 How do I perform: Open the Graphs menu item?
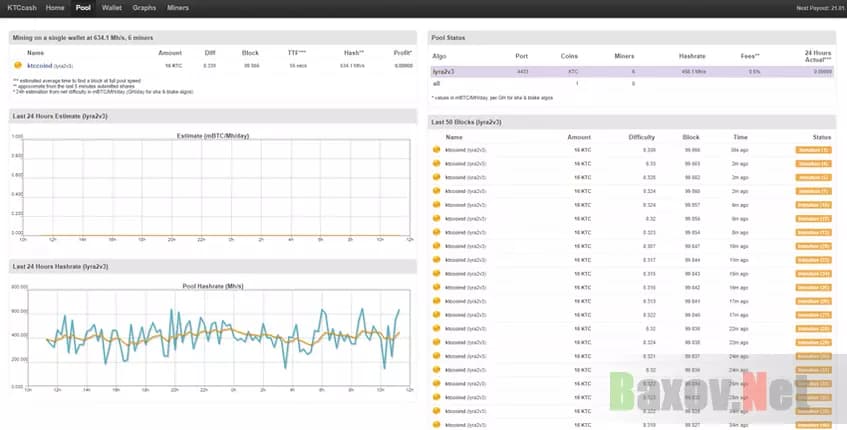click(x=144, y=7)
